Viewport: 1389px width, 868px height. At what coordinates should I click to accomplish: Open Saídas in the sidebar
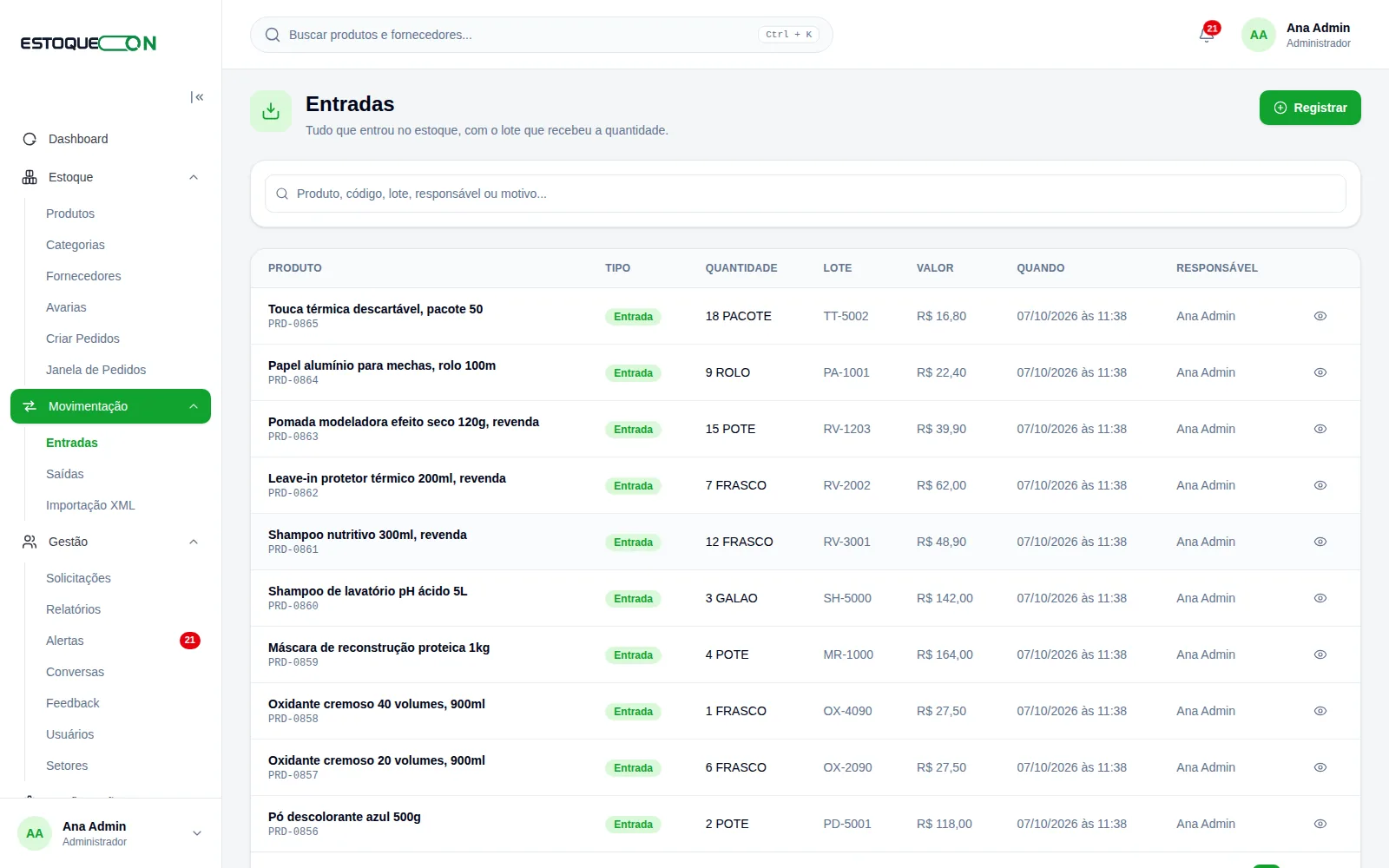pos(65,474)
